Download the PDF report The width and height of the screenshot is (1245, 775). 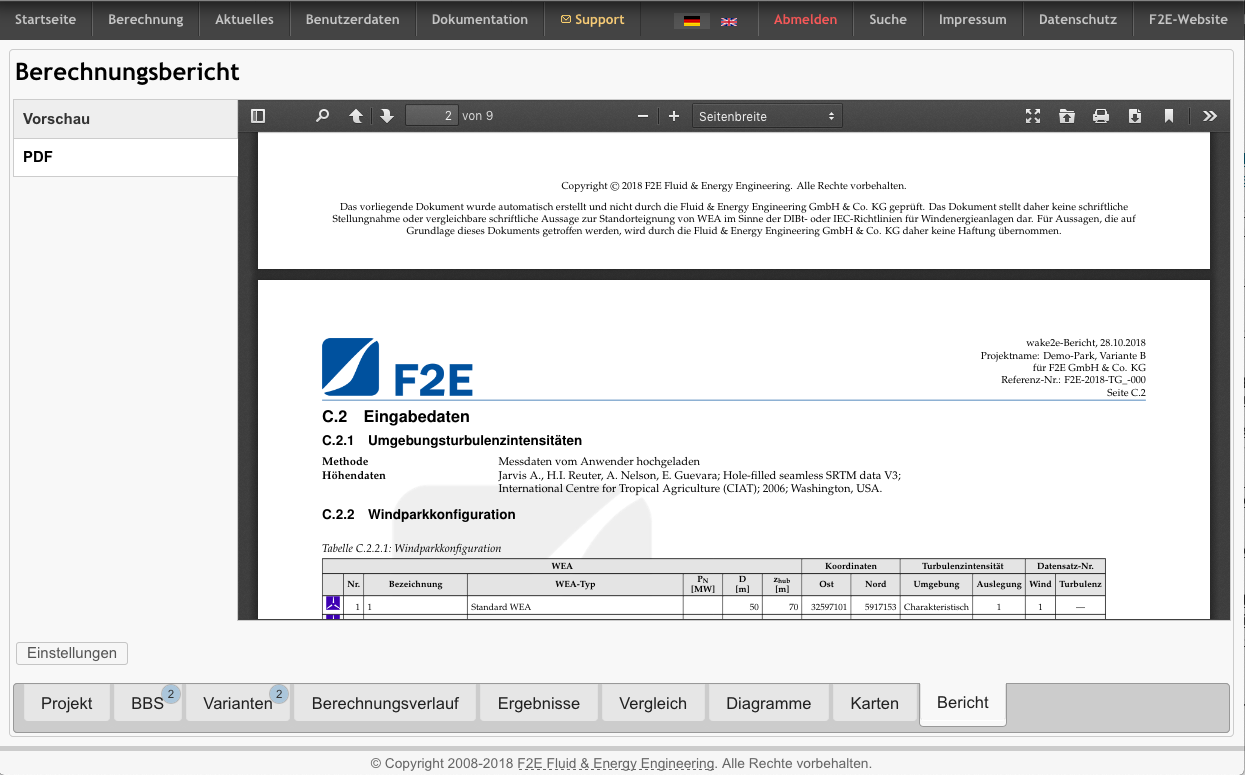(x=1135, y=116)
